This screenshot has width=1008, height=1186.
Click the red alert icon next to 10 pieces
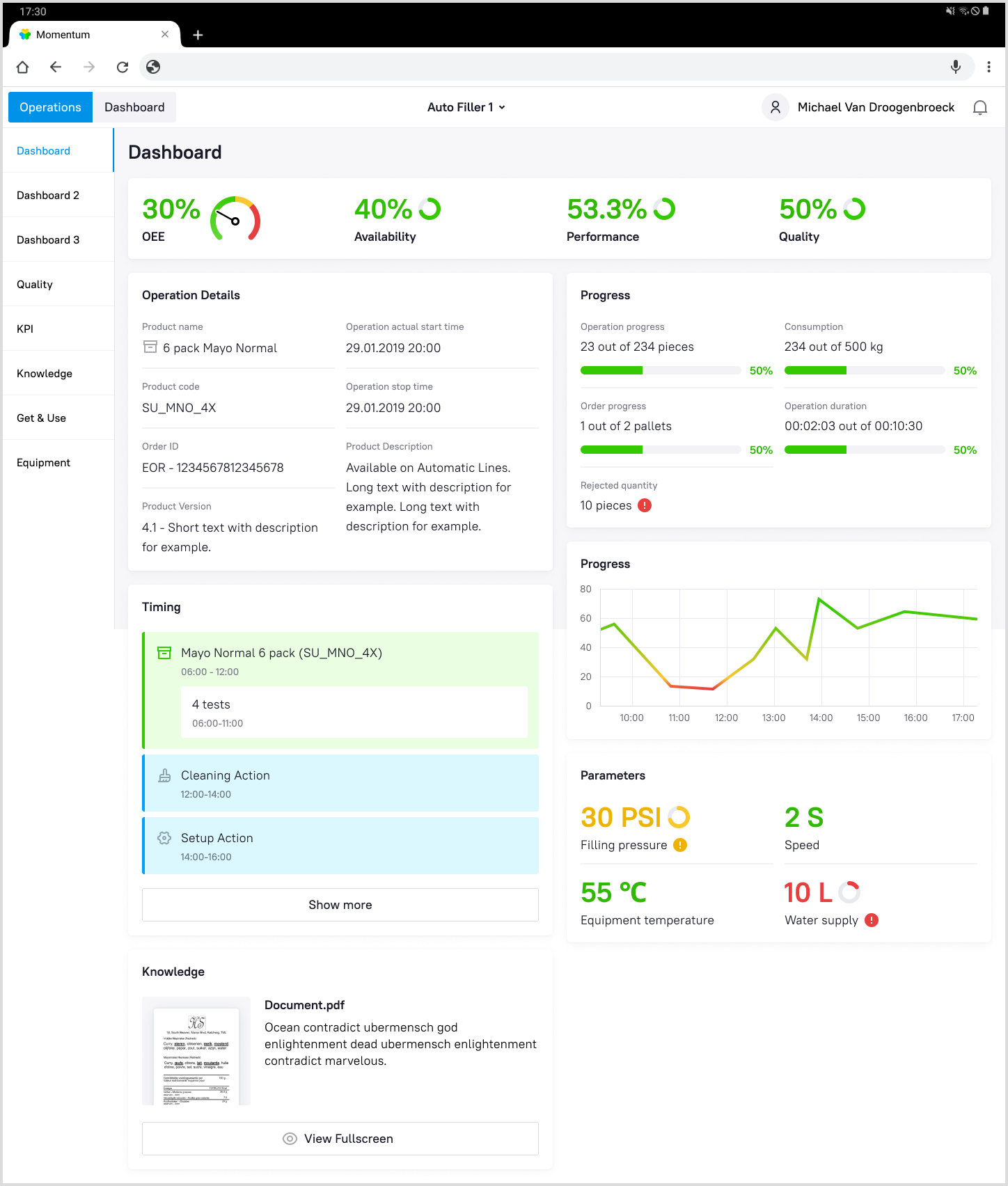point(645,505)
